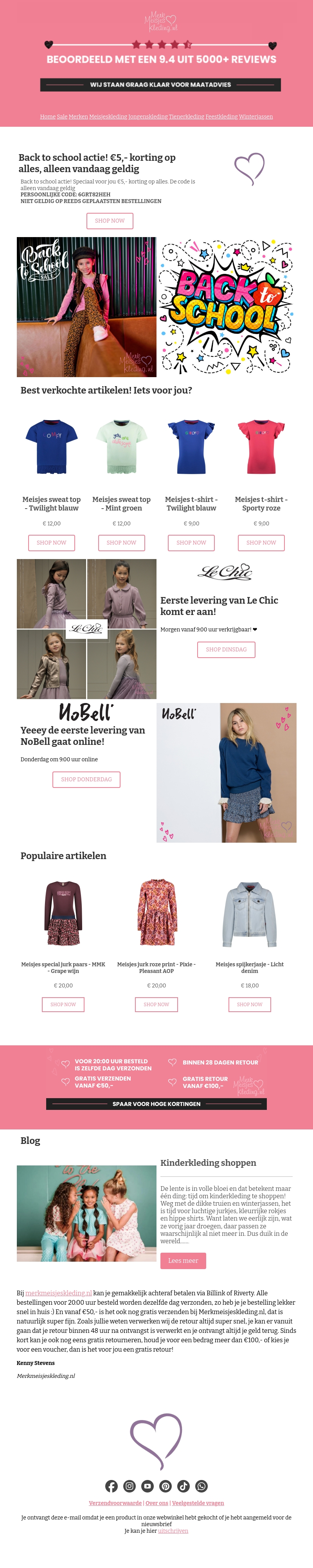313x1568 pixels.
Task: Open the Veelgestelde vragen link
Action: click(198, 1503)
